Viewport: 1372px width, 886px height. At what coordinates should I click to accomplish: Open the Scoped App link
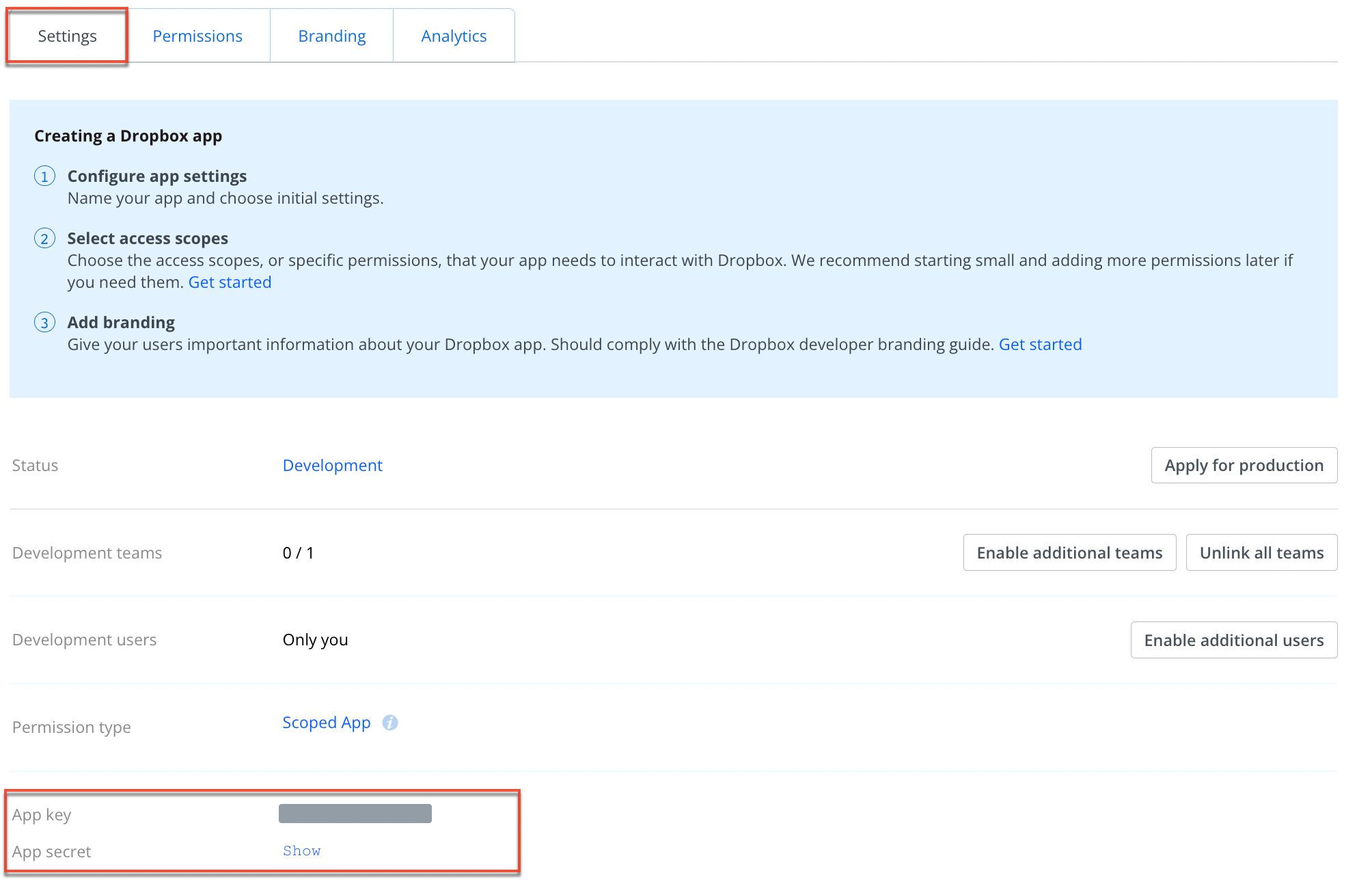point(327,723)
